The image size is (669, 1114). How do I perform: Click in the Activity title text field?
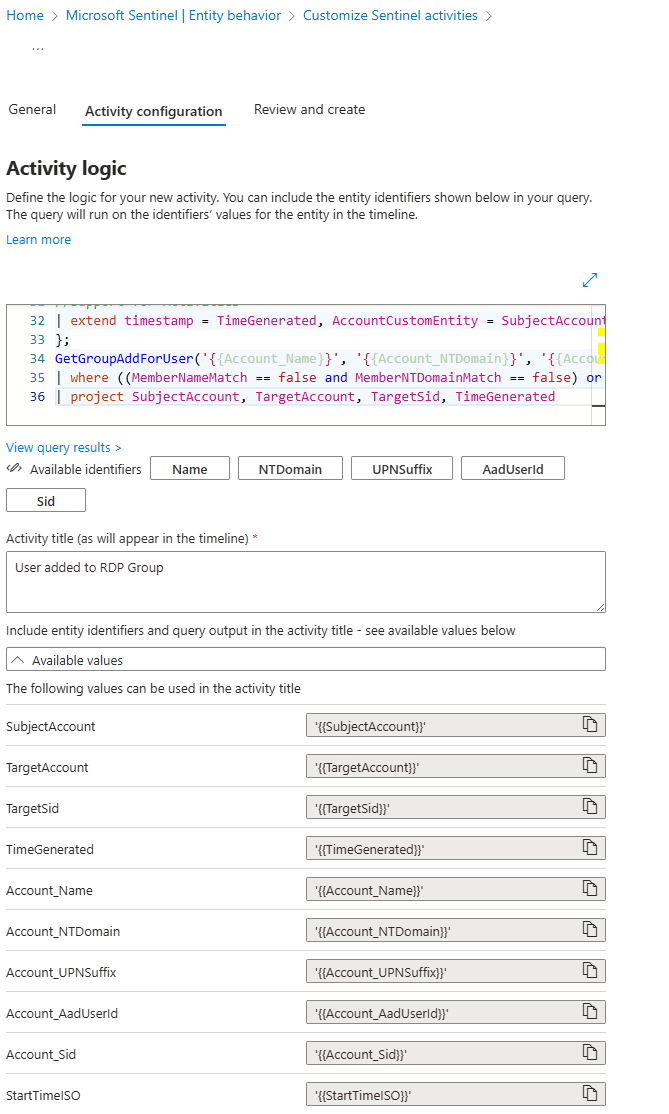(x=305, y=582)
